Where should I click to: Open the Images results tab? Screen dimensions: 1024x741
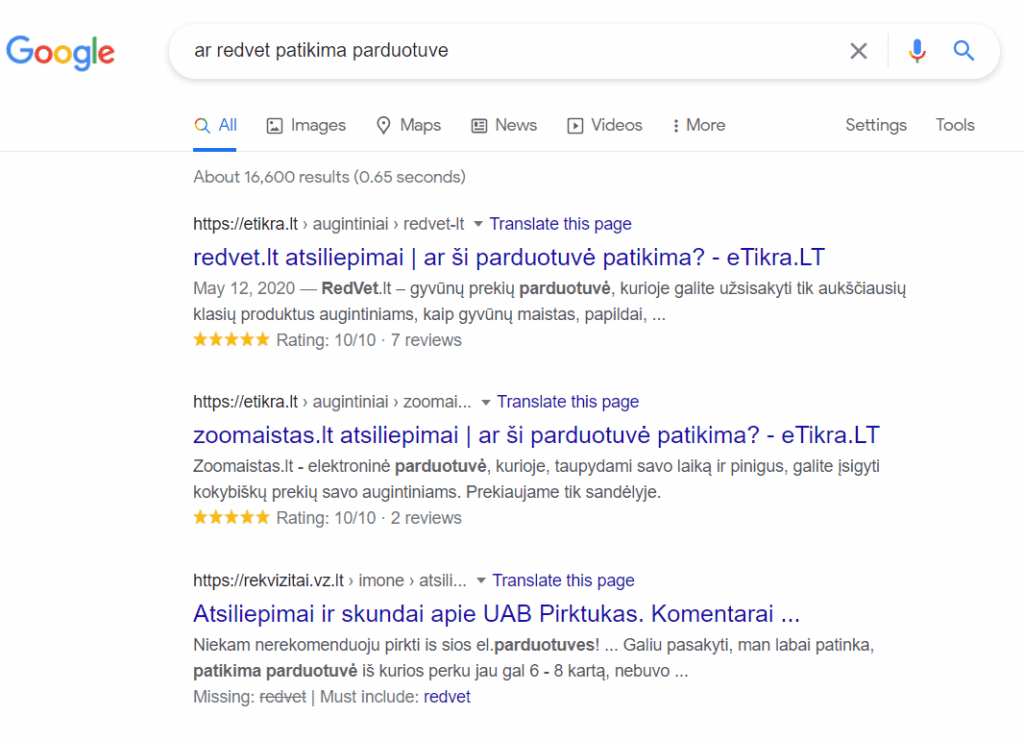point(306,125)
